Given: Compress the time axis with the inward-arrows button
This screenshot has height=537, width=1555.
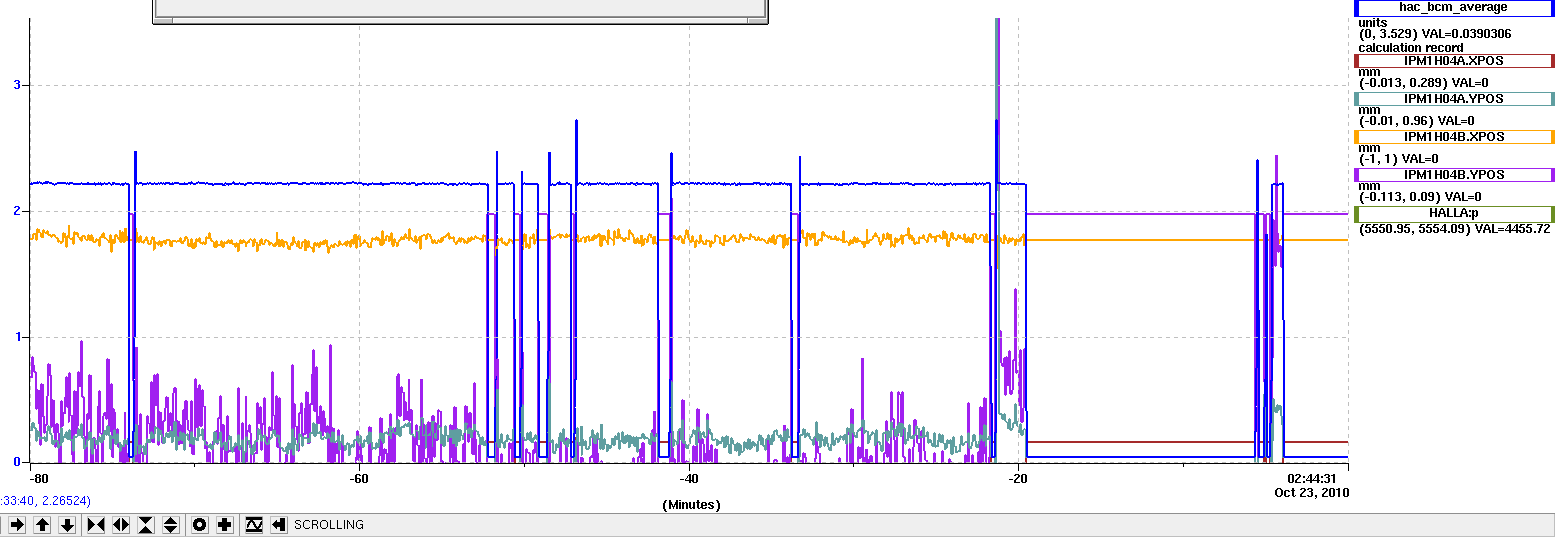Looking at the screenshot, I should coord(96,524).
